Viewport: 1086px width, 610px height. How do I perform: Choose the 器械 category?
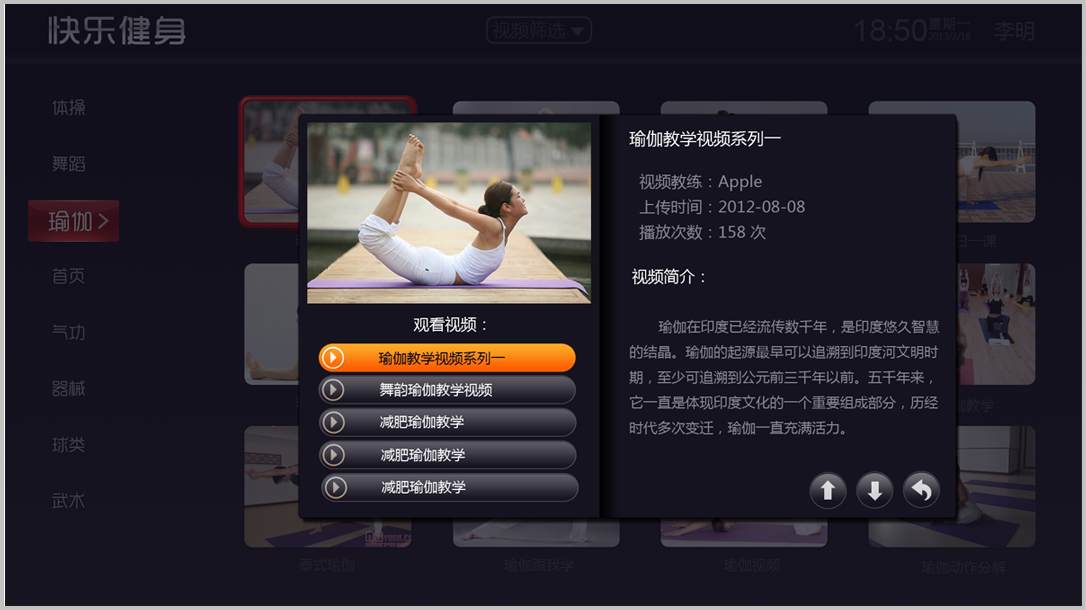tap(69, 389)
